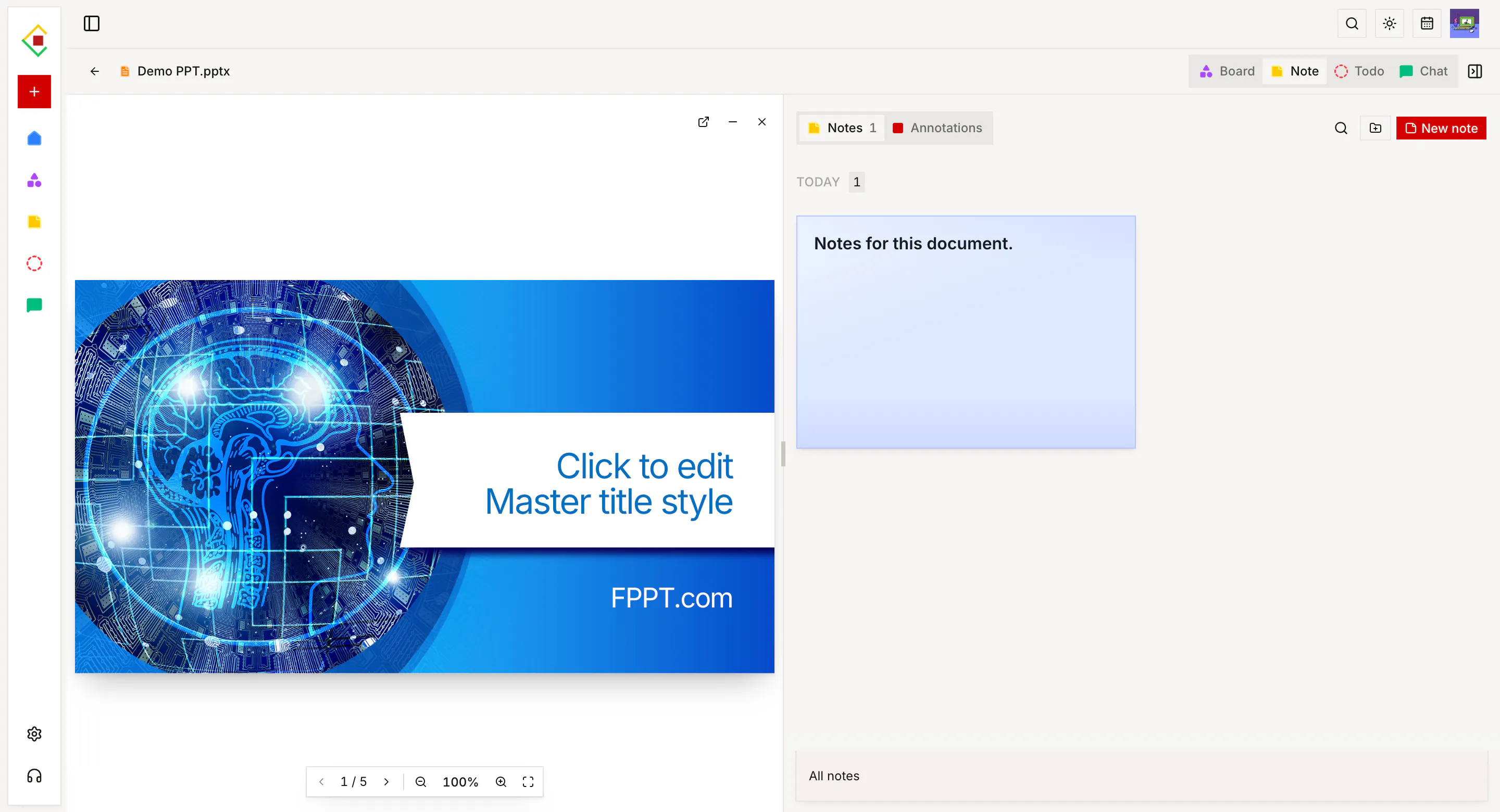1500x812 pixels.
Task: Collapse the right side panel icon
Action: 1475,71
